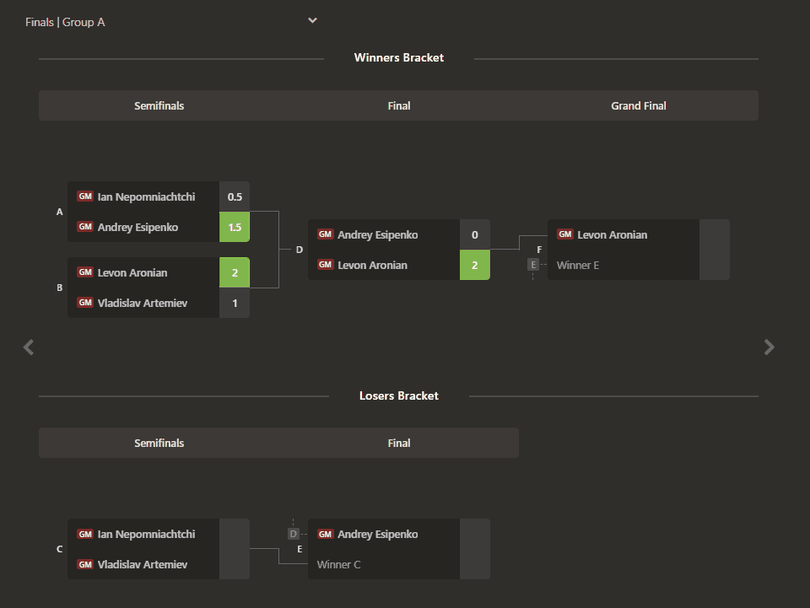Screen dimensions: 810x608
Task: Click Esipenko's green 1.5 score box
Action: (235, 227)
